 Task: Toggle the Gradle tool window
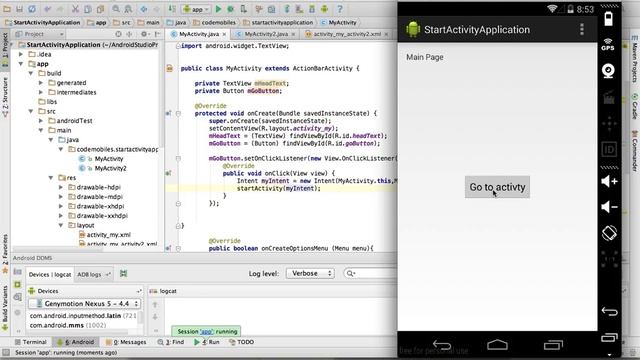[x=635, y=106]
